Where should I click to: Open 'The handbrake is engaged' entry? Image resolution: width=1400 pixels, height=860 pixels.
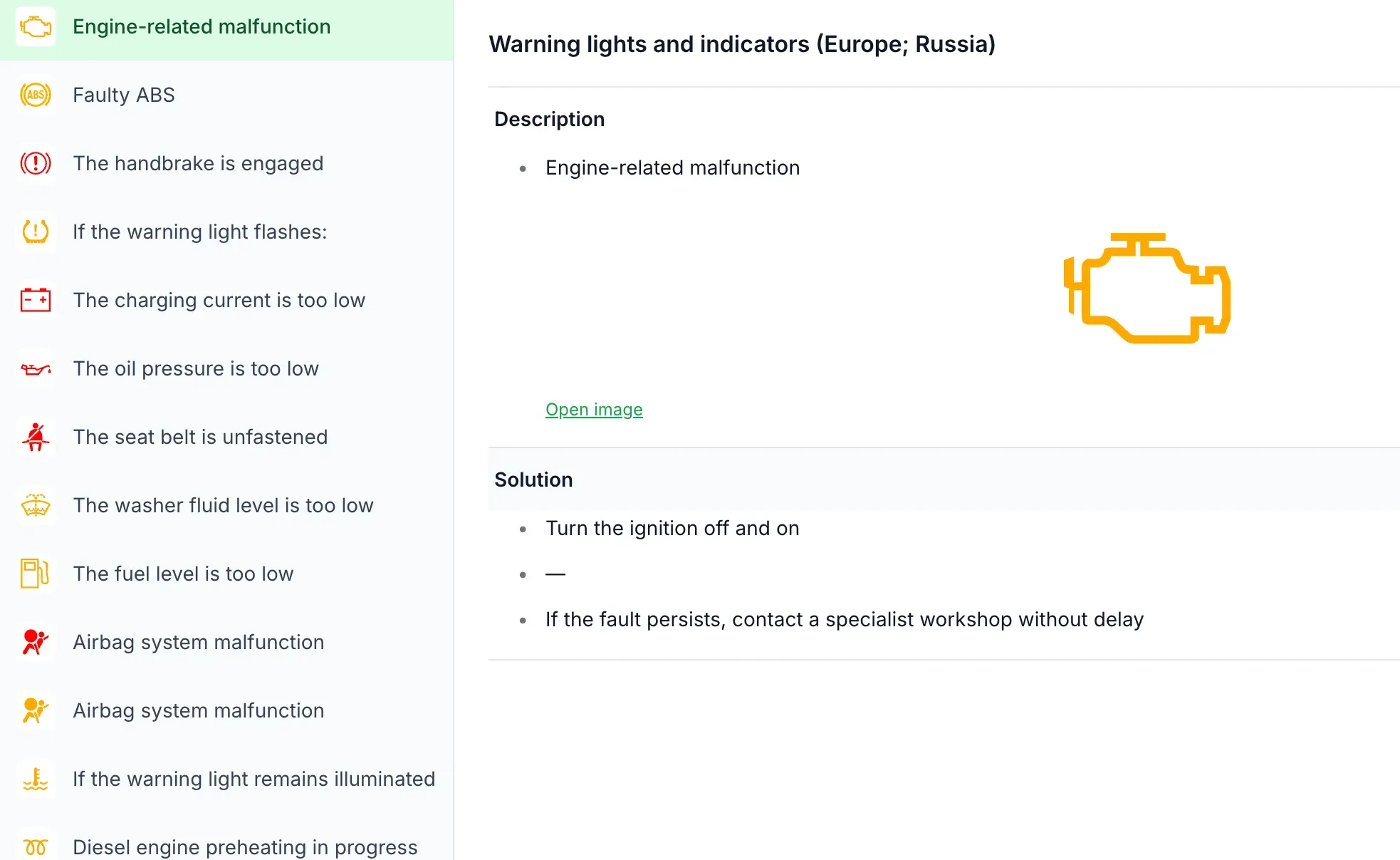pyautogui.click(x=226, y=163)
